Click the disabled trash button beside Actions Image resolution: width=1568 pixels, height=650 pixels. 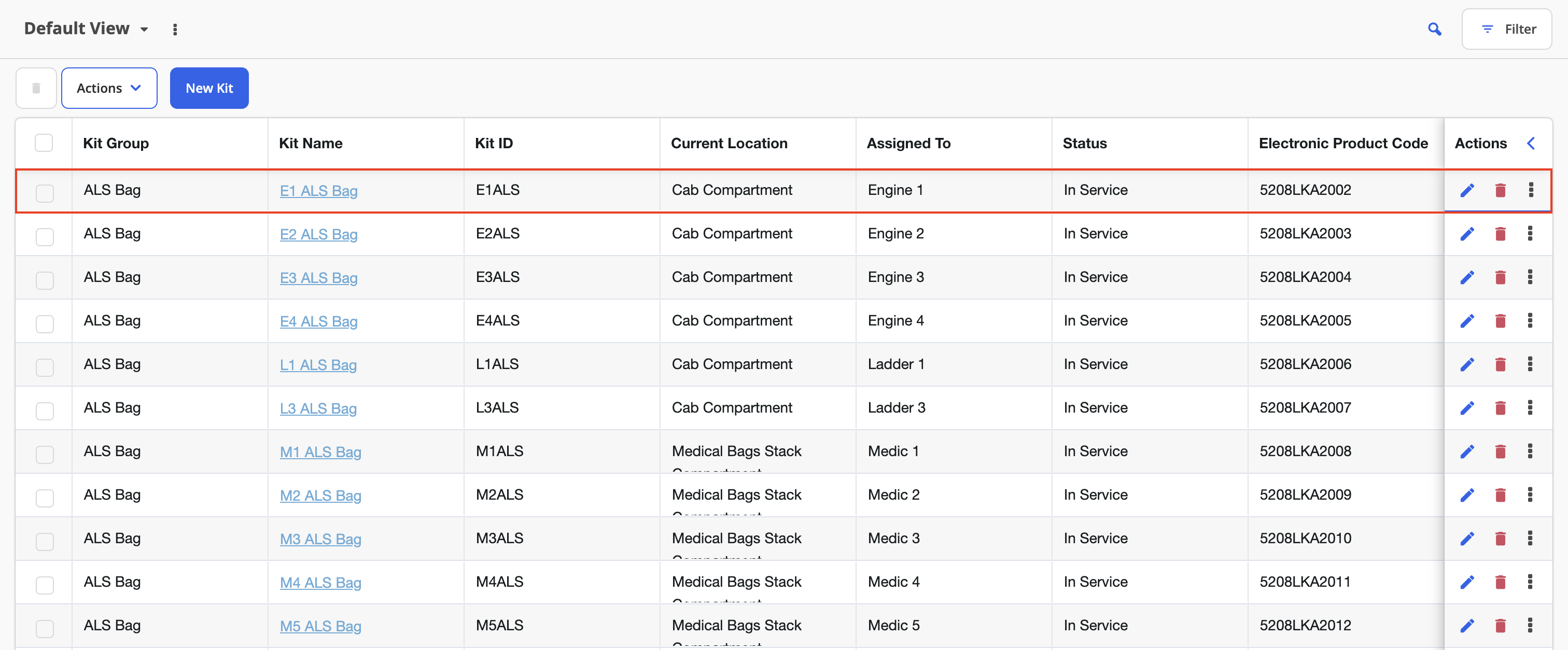coord(36,88)
